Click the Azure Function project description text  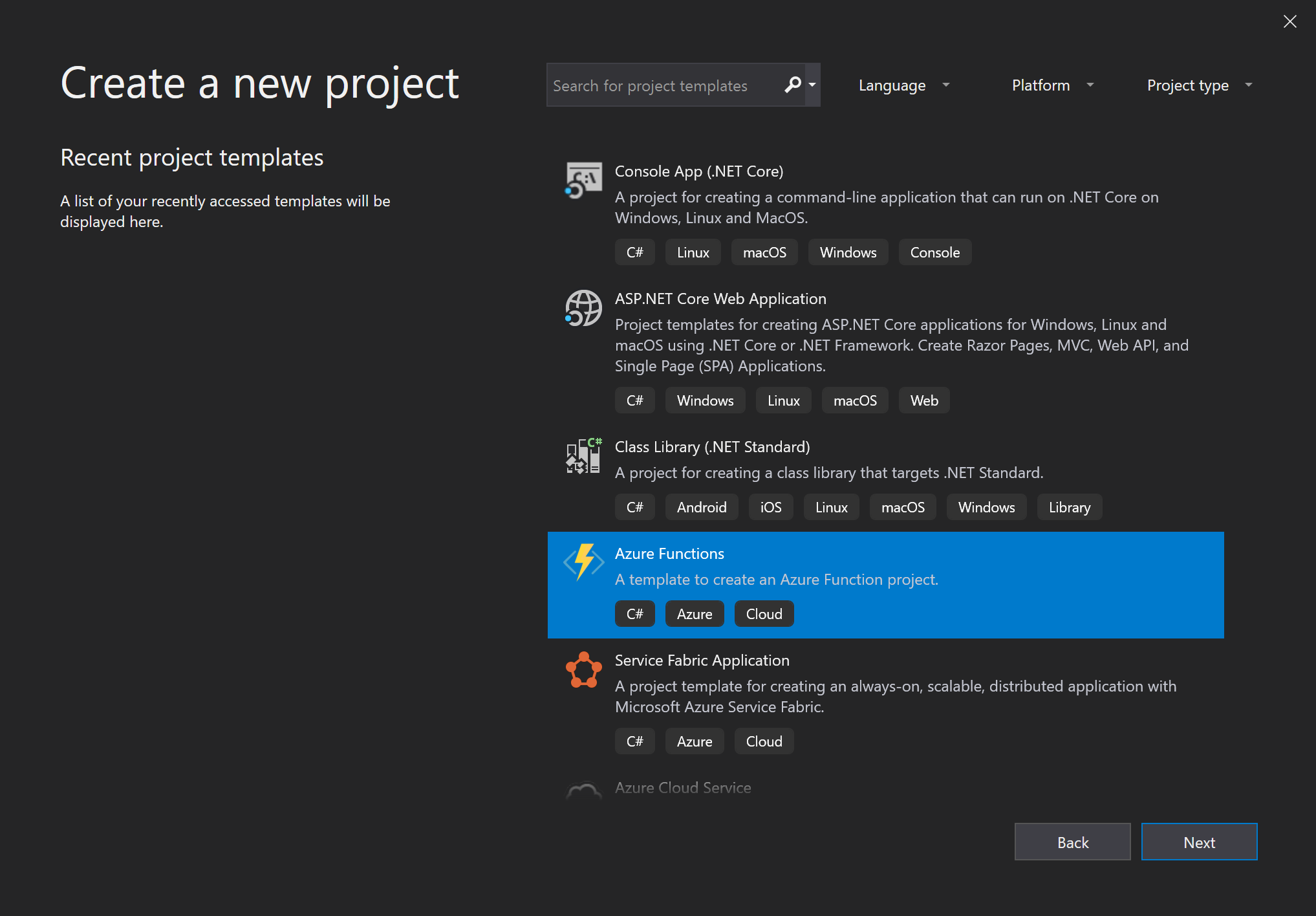pos(776,580)
